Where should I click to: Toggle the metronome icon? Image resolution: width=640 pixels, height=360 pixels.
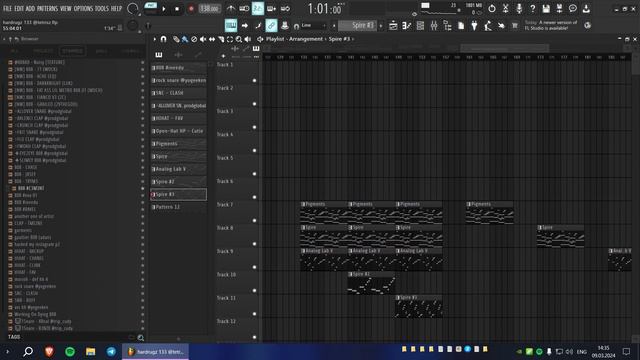pyautogui.click(x=231, y=8)
